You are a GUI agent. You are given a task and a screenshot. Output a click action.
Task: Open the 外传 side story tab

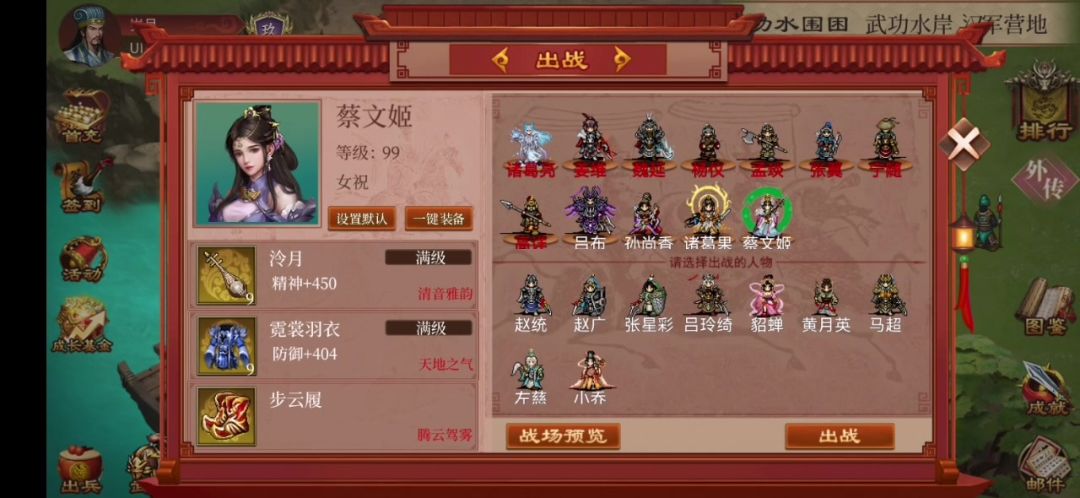pyautogui.click(x=1045, y=180)
